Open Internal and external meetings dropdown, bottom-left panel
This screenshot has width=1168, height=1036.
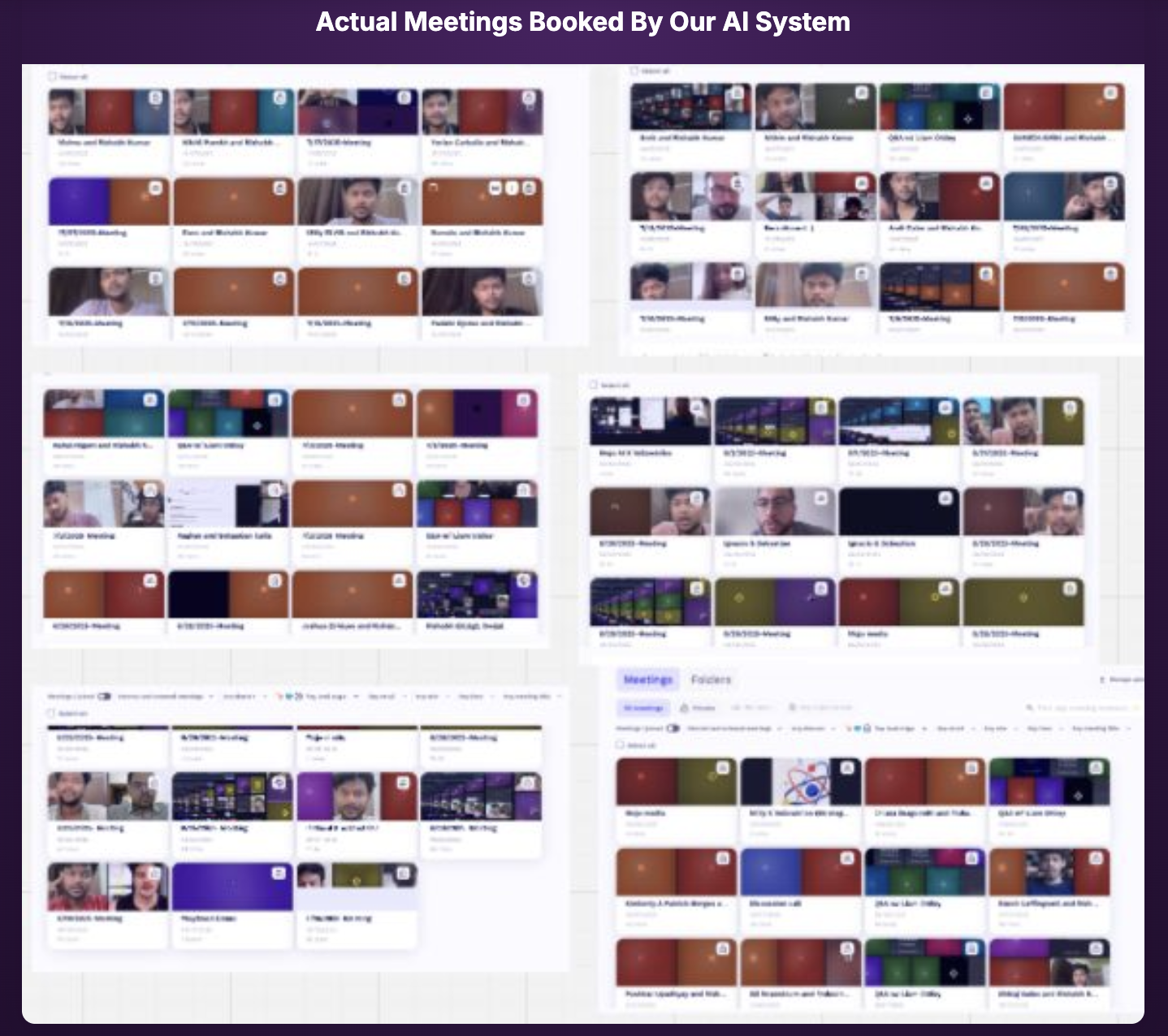tap(166, 697)
